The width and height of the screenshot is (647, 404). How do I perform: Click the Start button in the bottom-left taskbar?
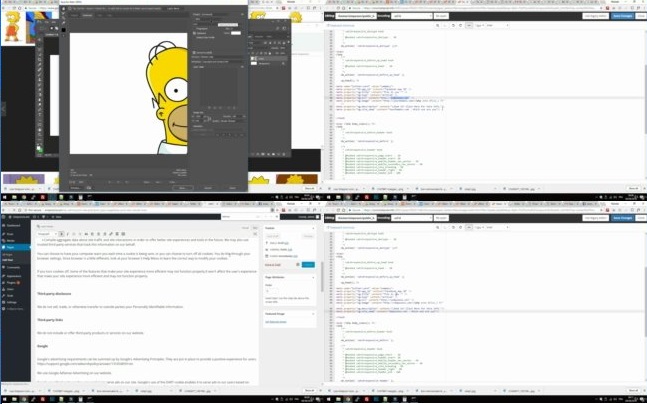4,399
